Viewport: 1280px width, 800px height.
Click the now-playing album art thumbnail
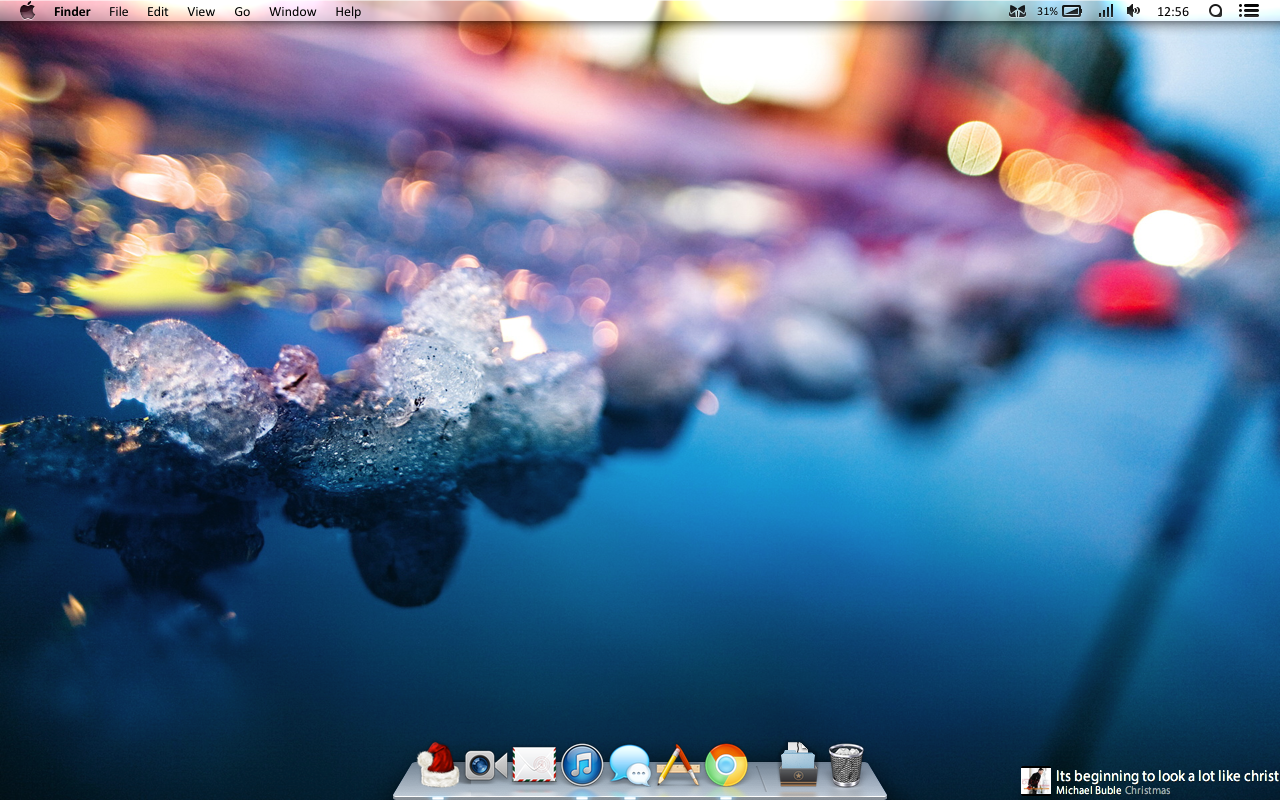[x=1036, y=781]
